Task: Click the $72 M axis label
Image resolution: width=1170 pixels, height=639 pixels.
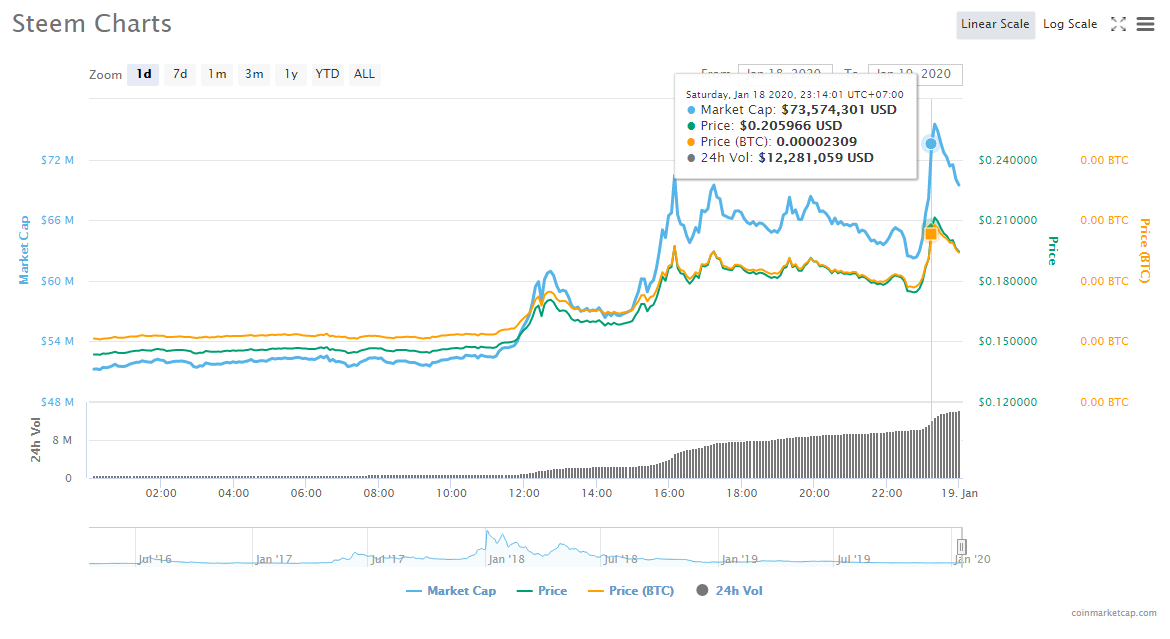Action: [x=57, y=160]
